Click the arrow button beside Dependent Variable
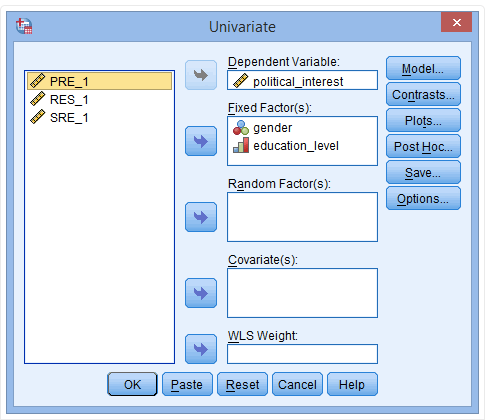485x420 pixels. [201, 75]
